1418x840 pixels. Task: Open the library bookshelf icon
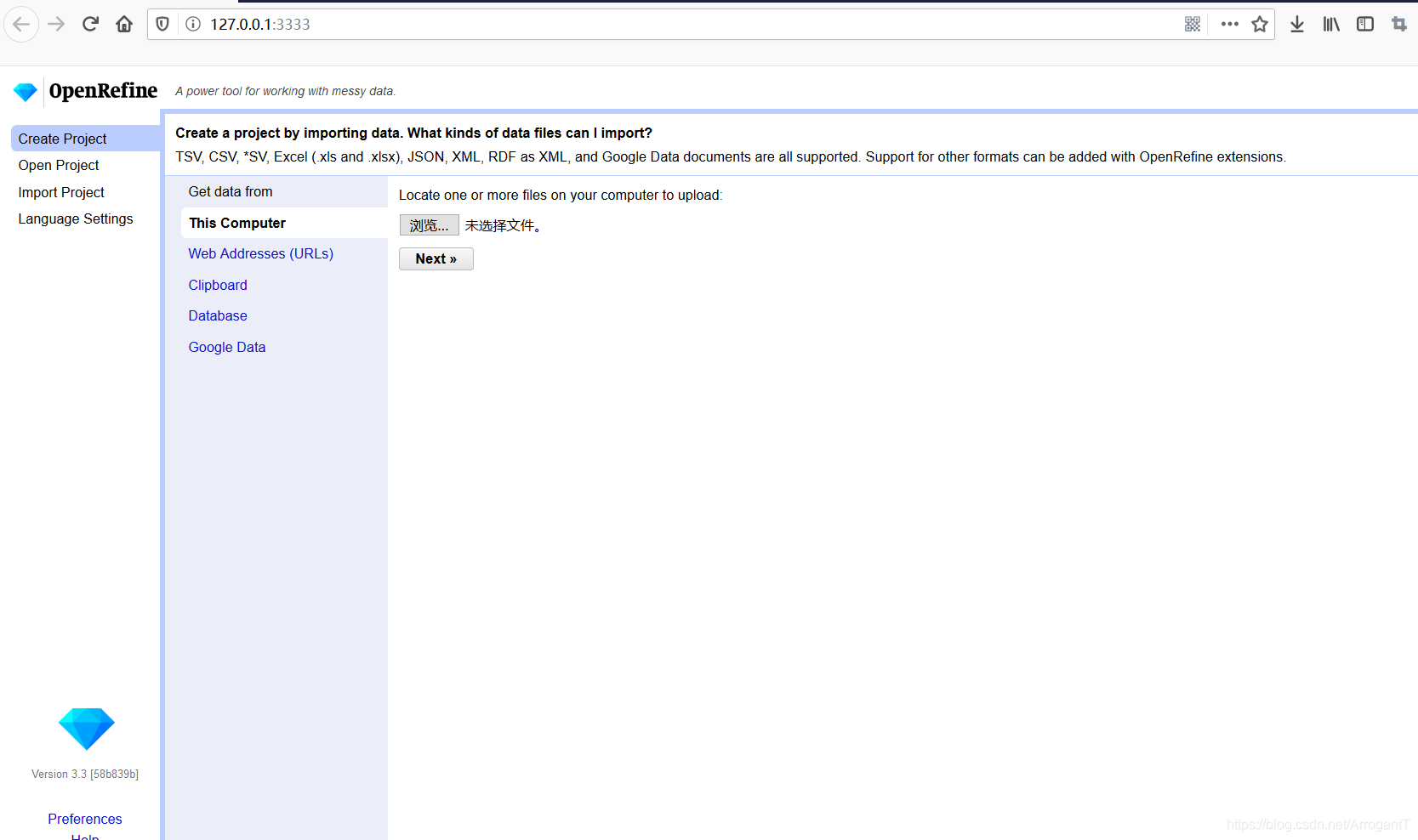tap(1331, 24)
